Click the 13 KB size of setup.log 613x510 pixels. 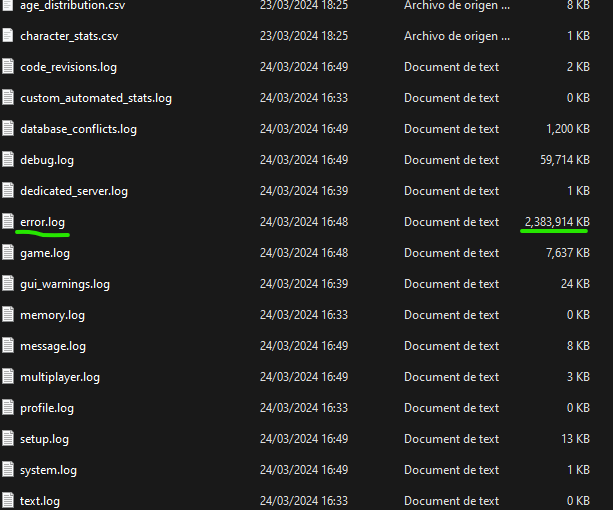[575, 439]
